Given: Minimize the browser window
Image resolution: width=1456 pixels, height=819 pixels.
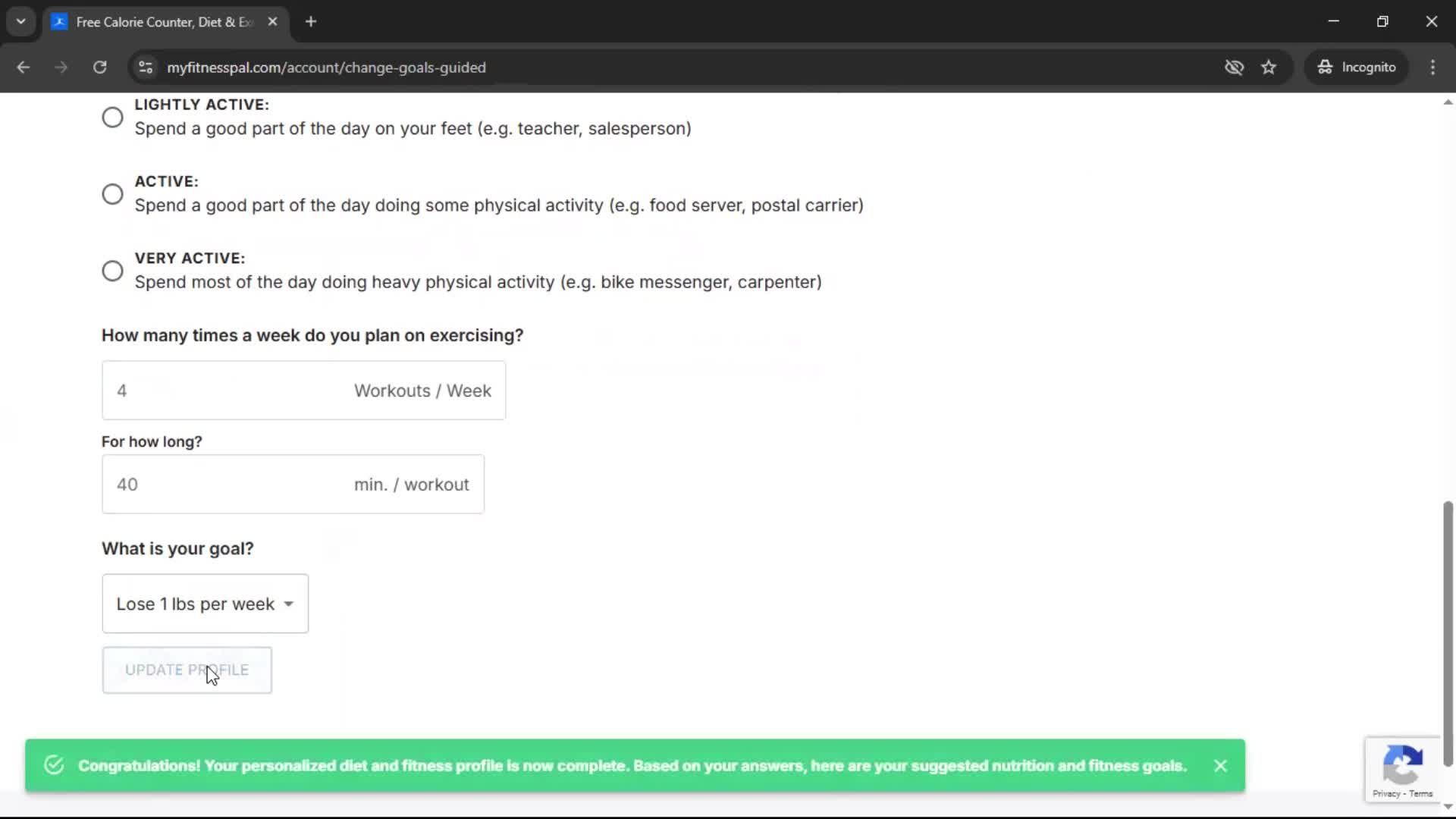Looking at the screenshot, I should (x=1334, y=21).
